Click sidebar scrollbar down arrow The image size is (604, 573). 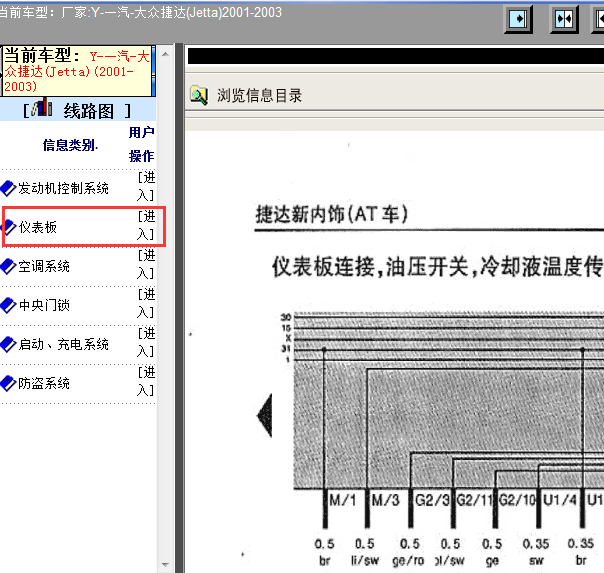[x=166, y=565]
